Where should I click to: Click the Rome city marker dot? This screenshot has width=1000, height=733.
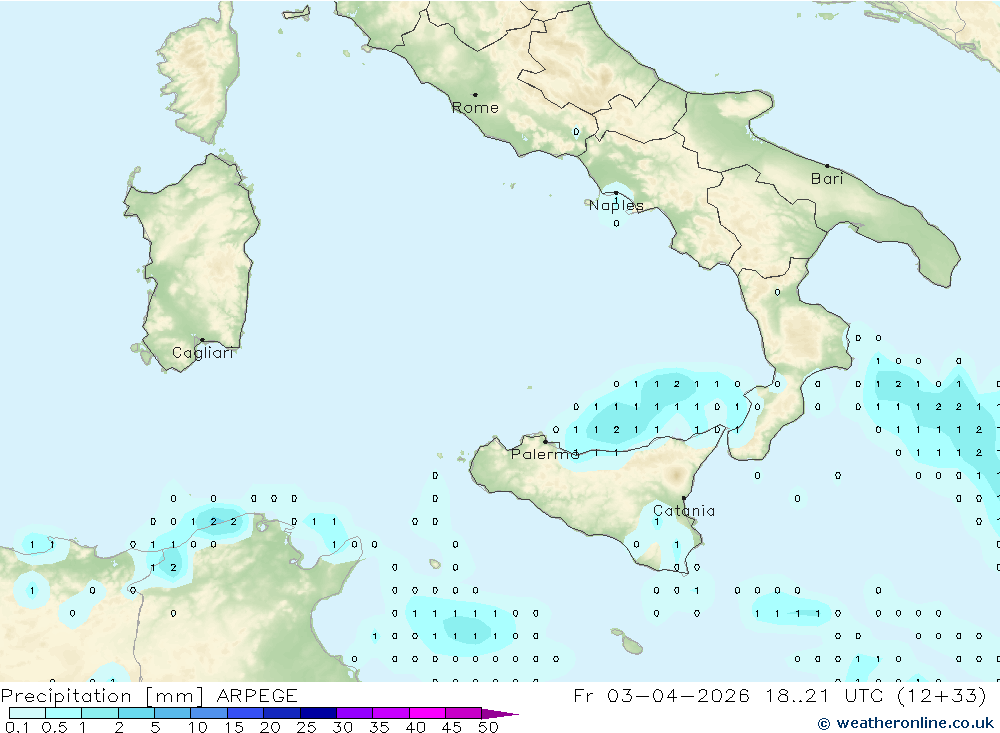(475, 95)
